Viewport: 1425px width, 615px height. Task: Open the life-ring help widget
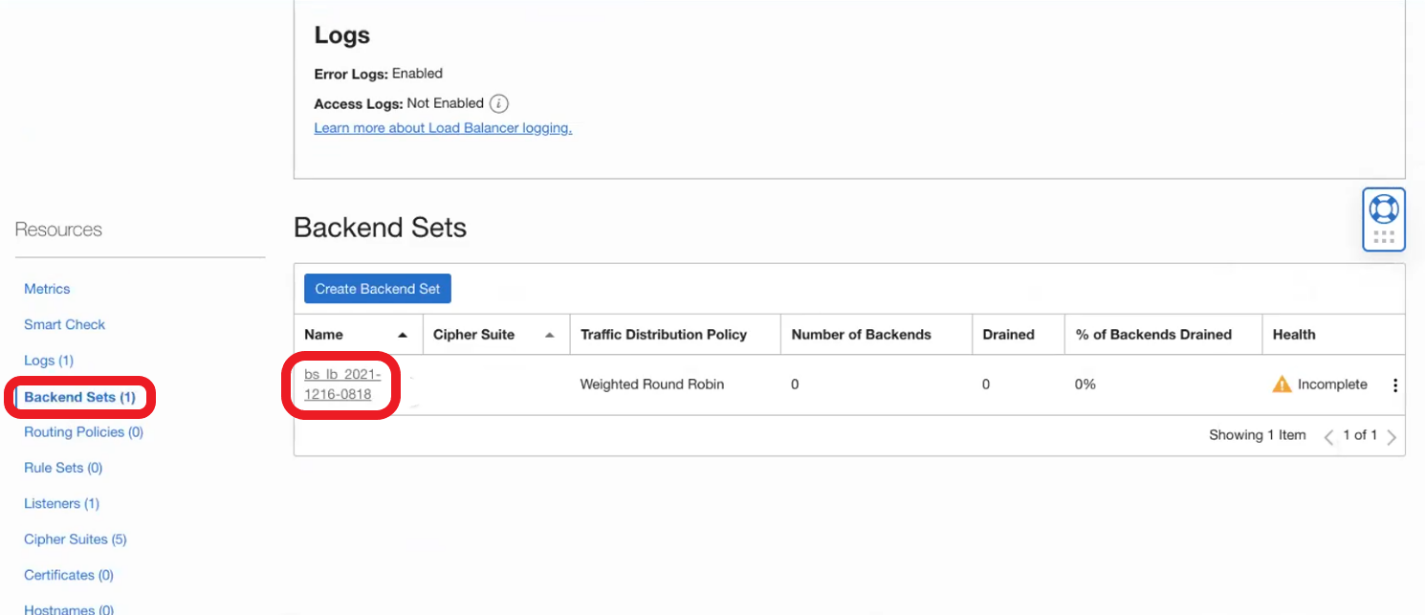tap(1384, 210)
